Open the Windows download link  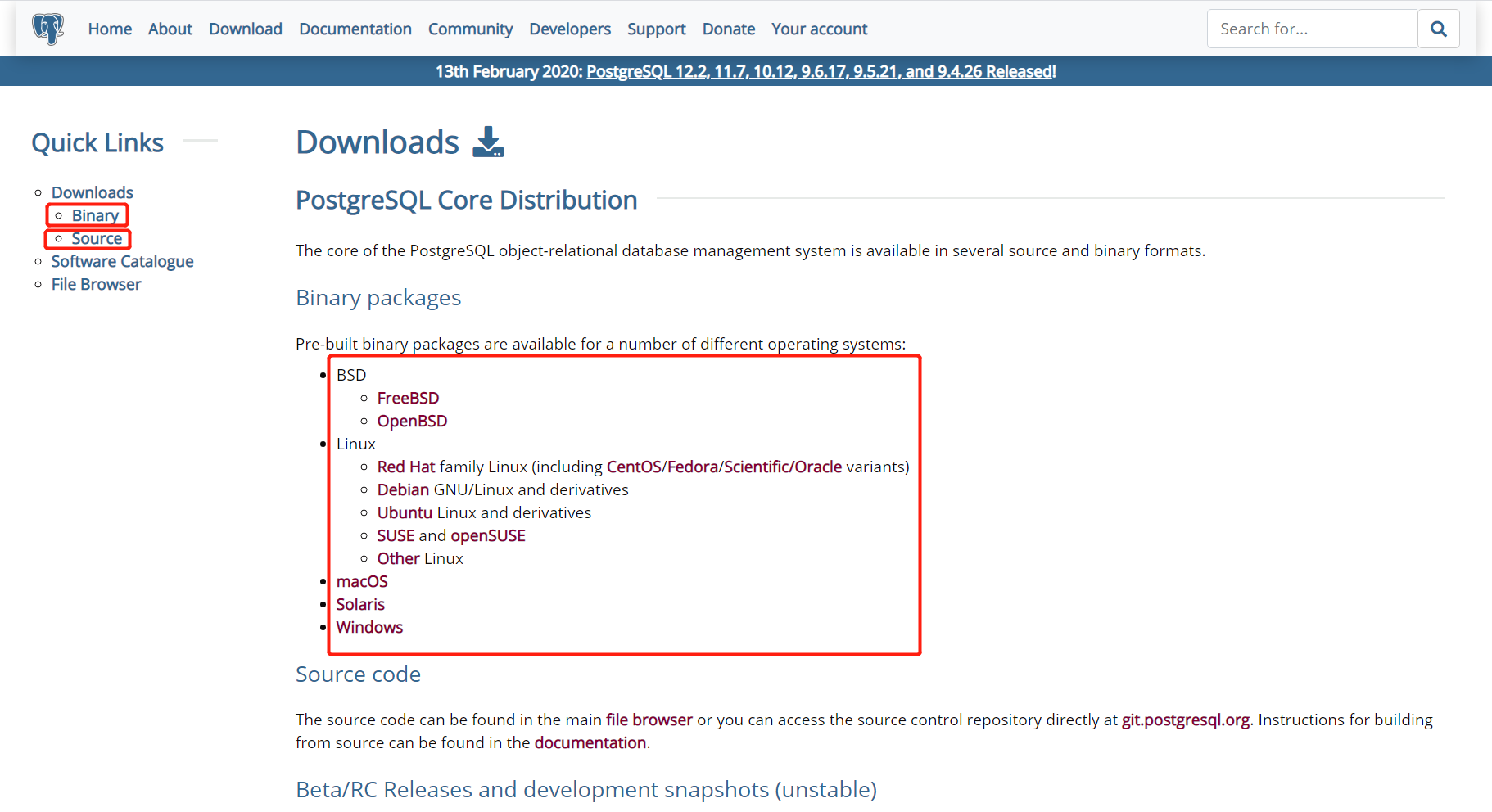369,627
